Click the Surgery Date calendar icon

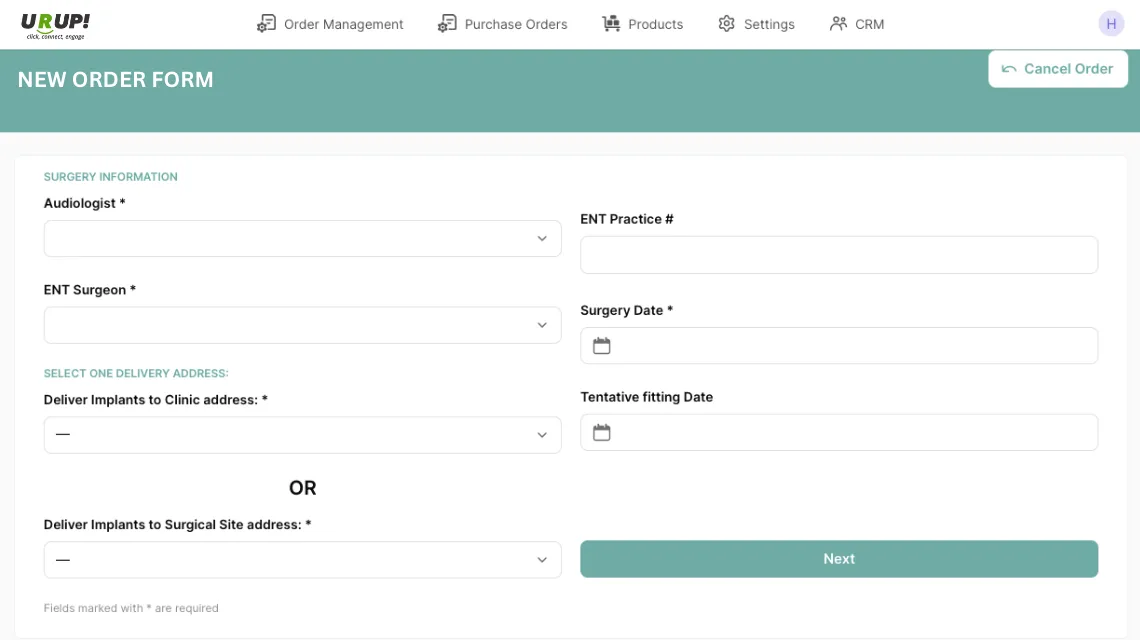(x=602, y=346)
